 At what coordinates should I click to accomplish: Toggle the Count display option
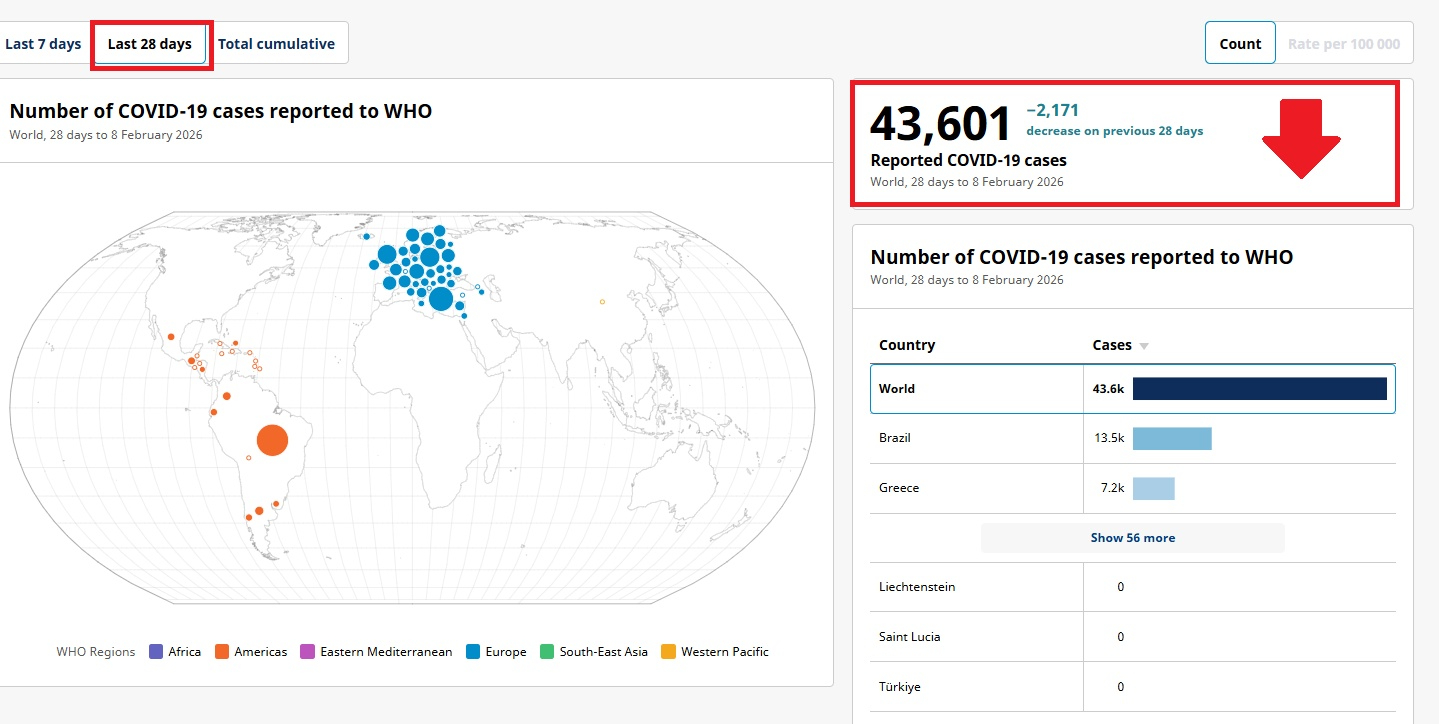(x=1240, y=44)
